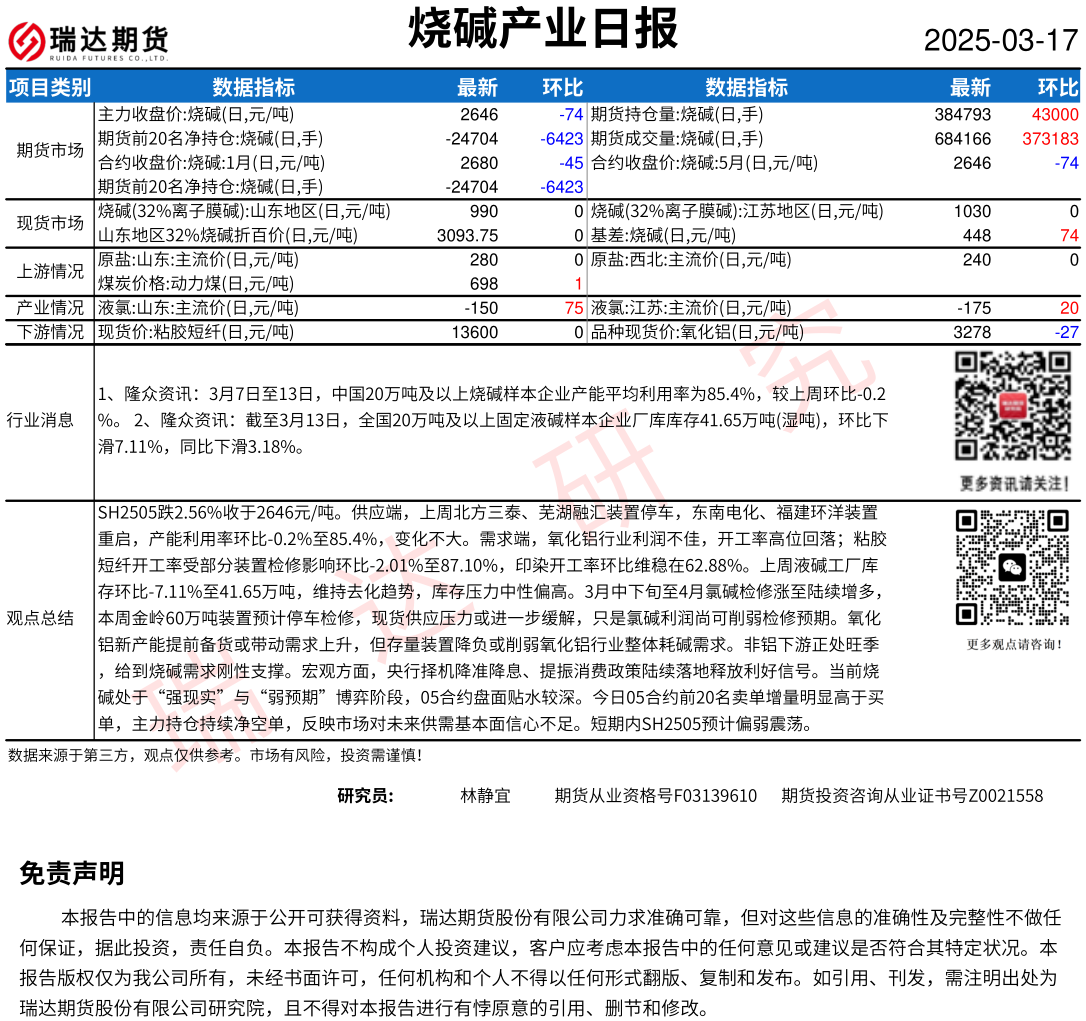Click the 研究员: label
This screenshot has width=1086, height=1021.
366,796
